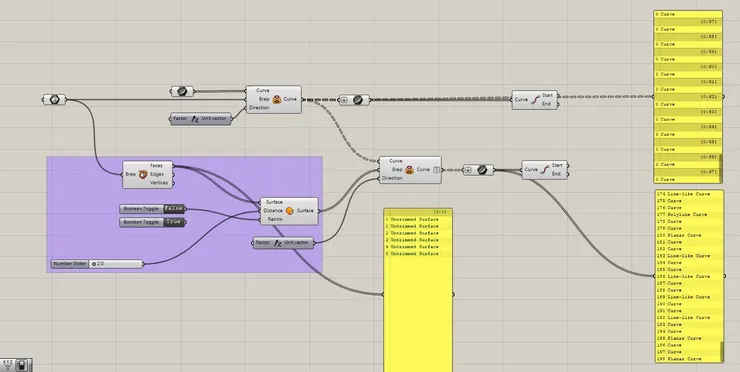Click the "174 Line-like Curve" row
The width and height of the screenshot is (740, 372).
click(x=689, y=194)
